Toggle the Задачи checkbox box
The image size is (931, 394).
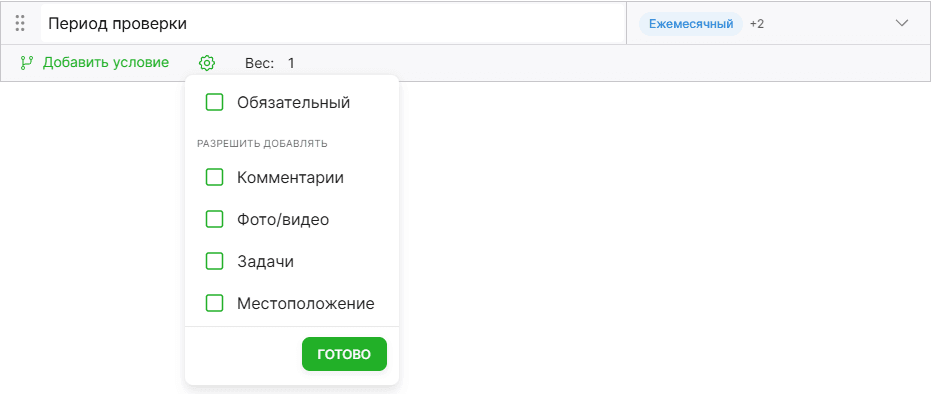coord(214,262)
